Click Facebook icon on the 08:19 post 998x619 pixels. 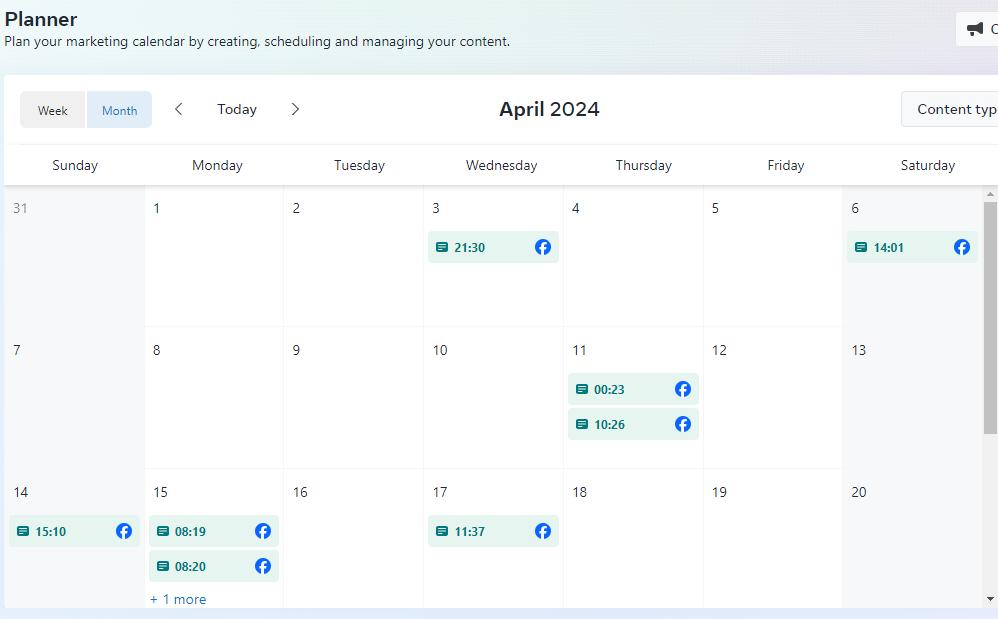[x=263, y=531]
